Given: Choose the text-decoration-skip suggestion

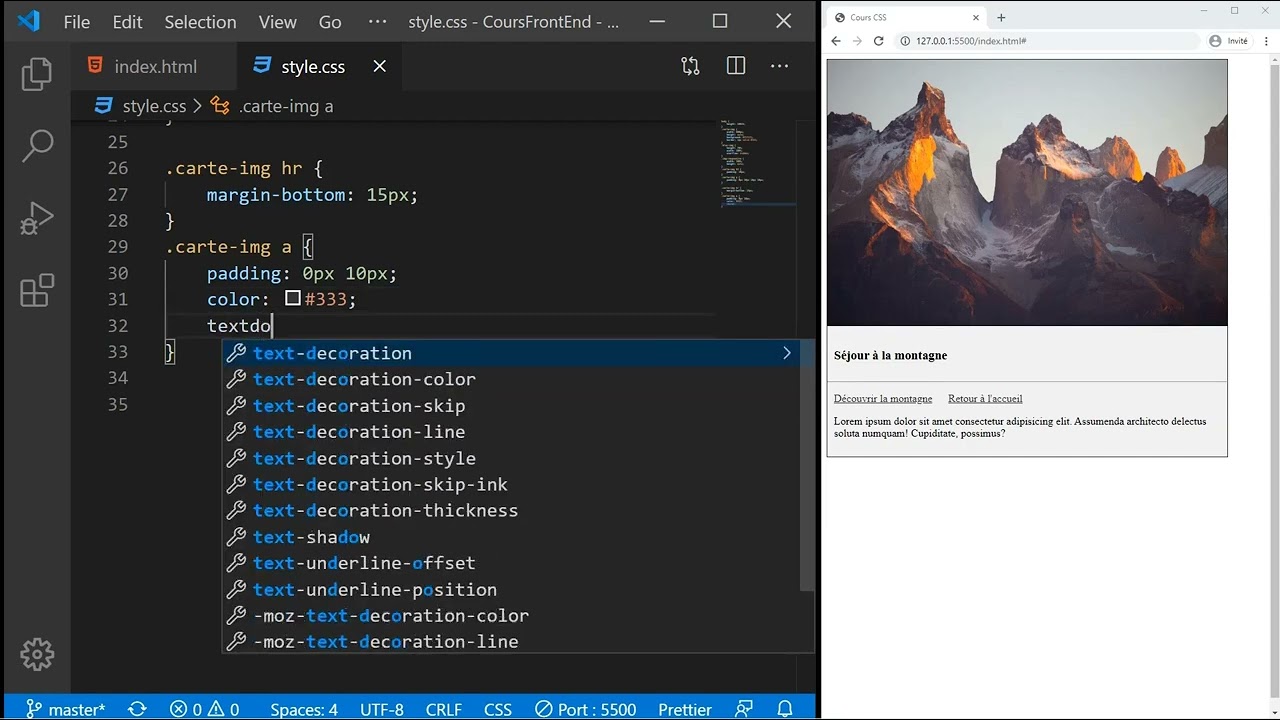Looking at the screenshot, I should [510, 406].
